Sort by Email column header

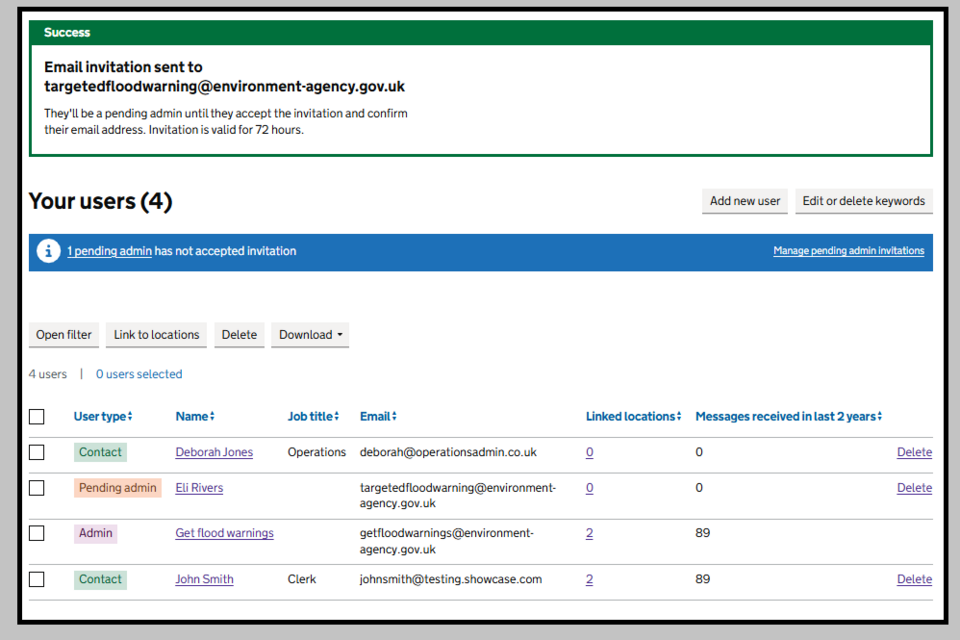pos(379,416)
